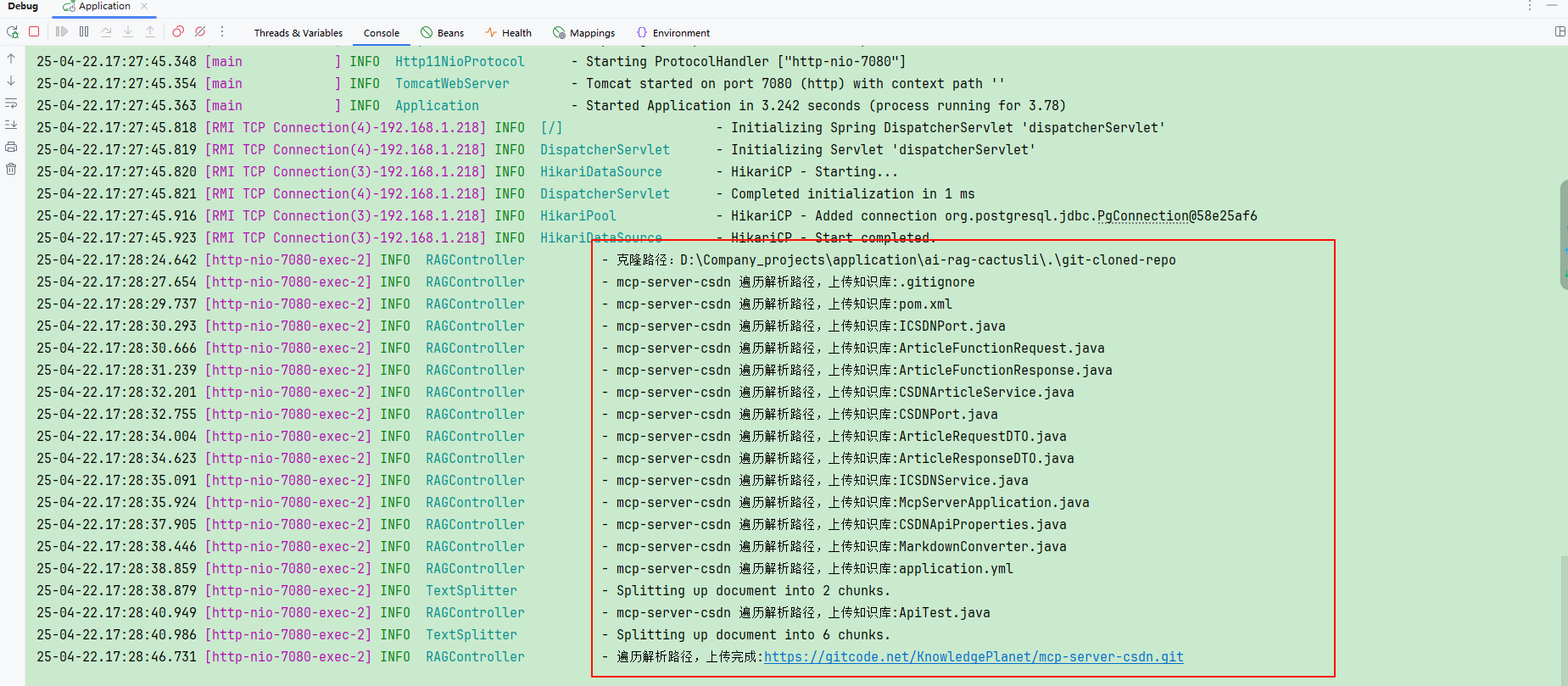This screenshot has height=686, width=1568.
Task: Stop the running debug process
Action: click(34, 31)
